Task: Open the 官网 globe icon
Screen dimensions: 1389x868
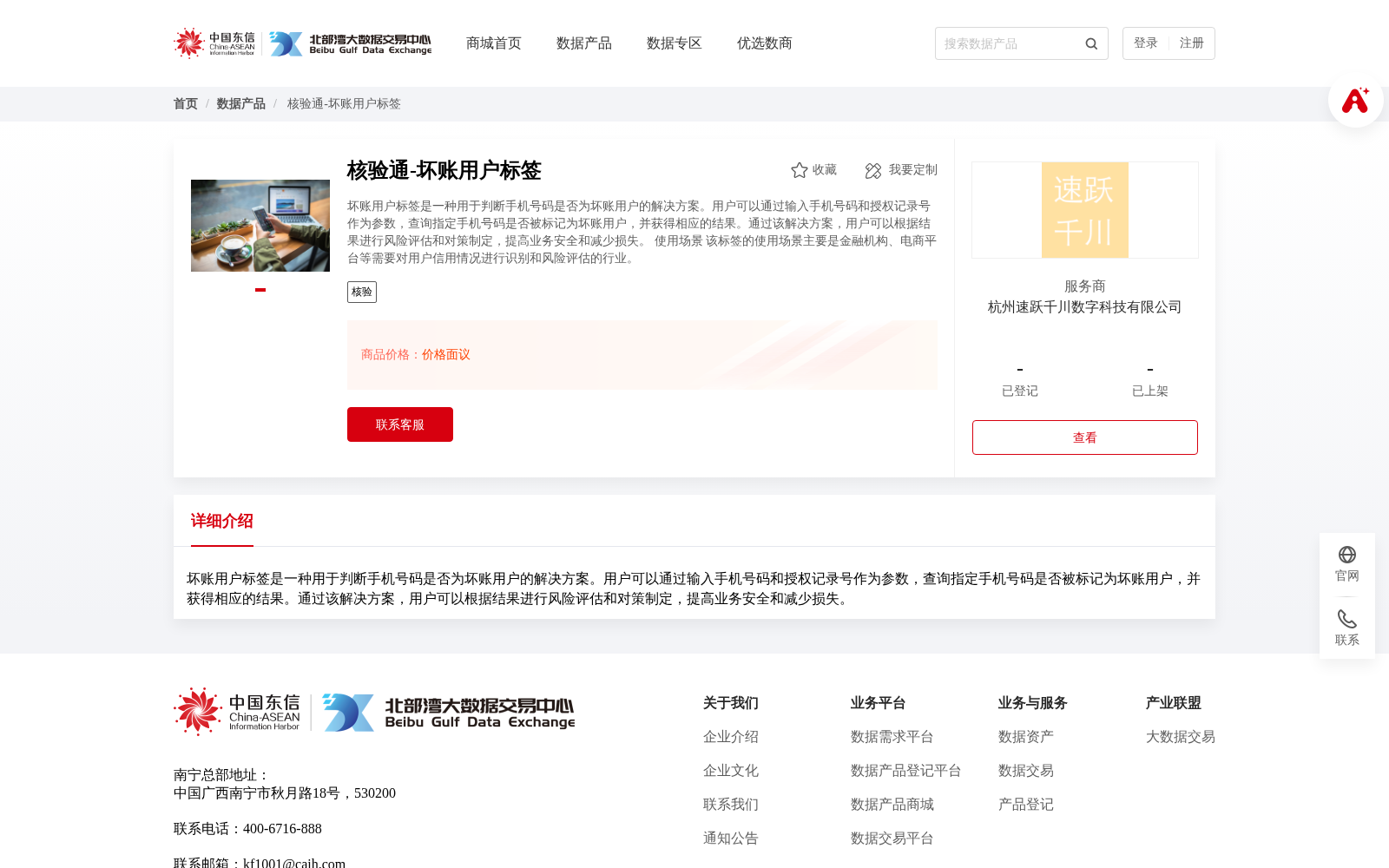Action: click(1347, 555)
